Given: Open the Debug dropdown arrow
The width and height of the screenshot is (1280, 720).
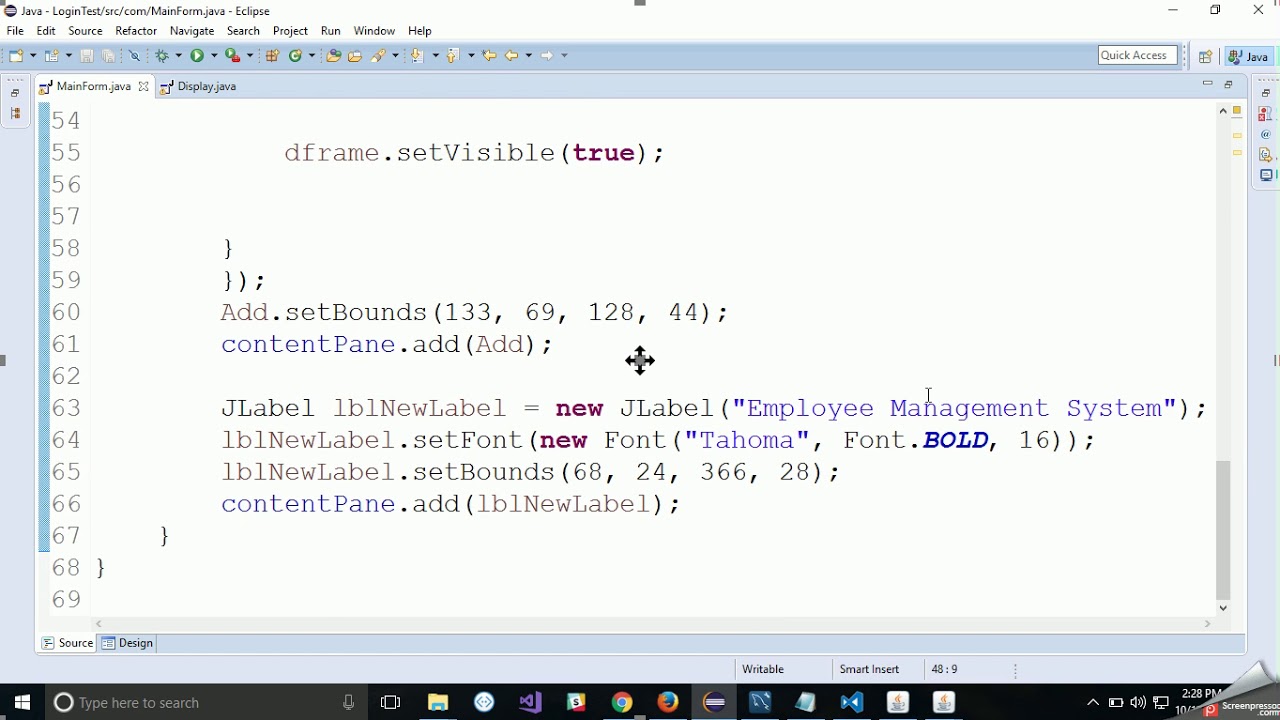Looking at the screenshot, I should click(178, 56).
